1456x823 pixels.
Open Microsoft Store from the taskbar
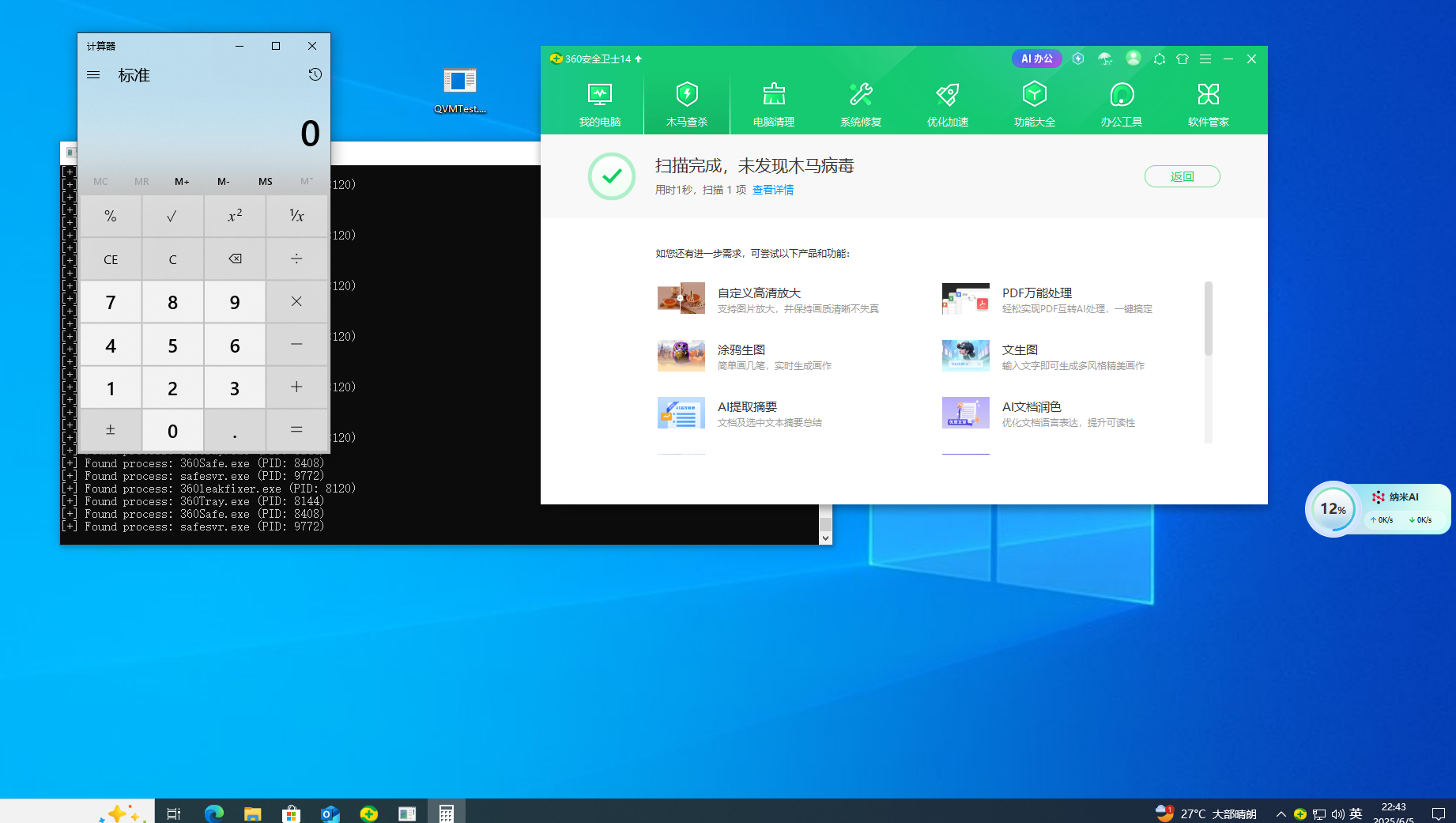291,813
